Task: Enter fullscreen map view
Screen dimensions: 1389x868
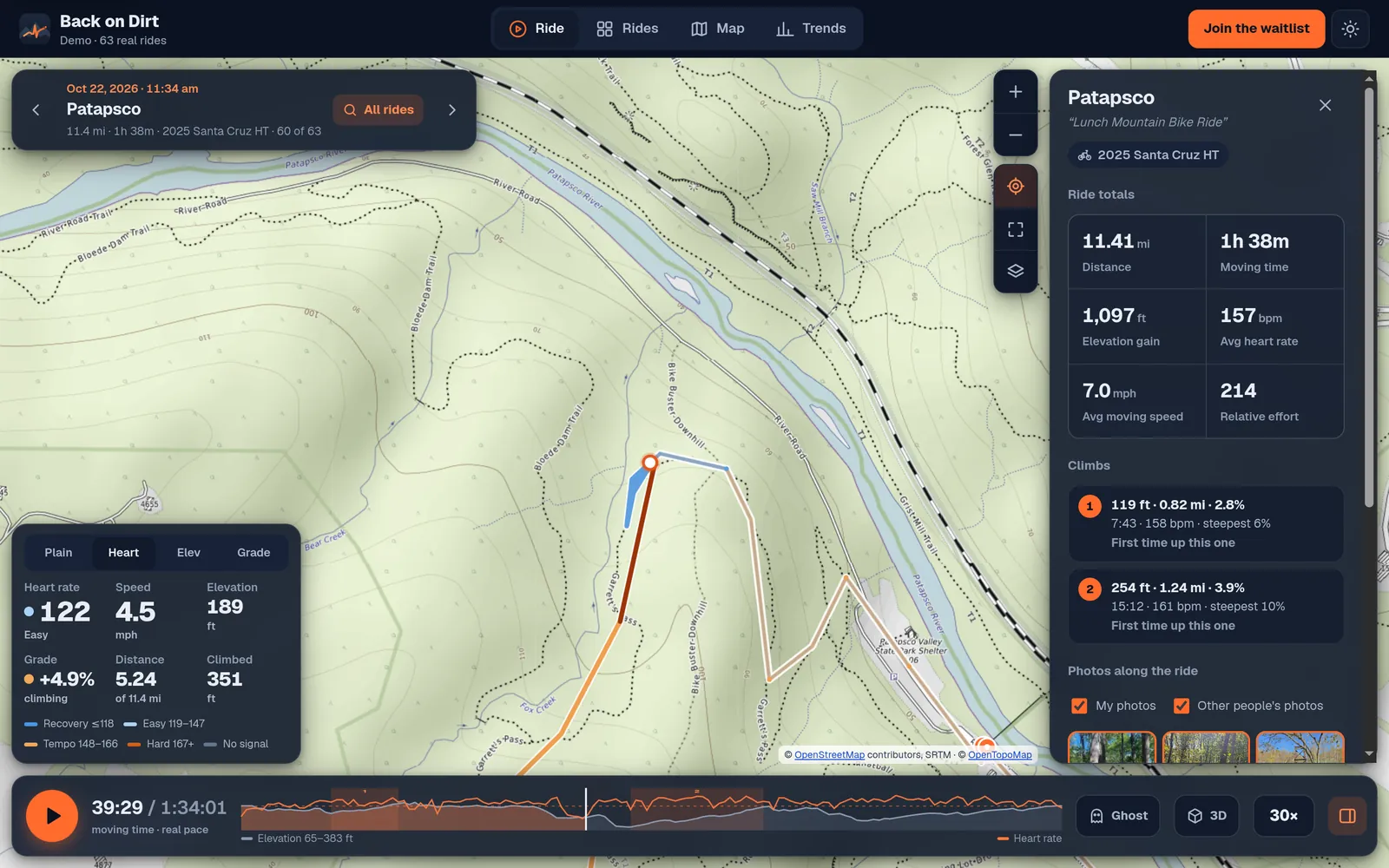Action: tap(1015, 229)
